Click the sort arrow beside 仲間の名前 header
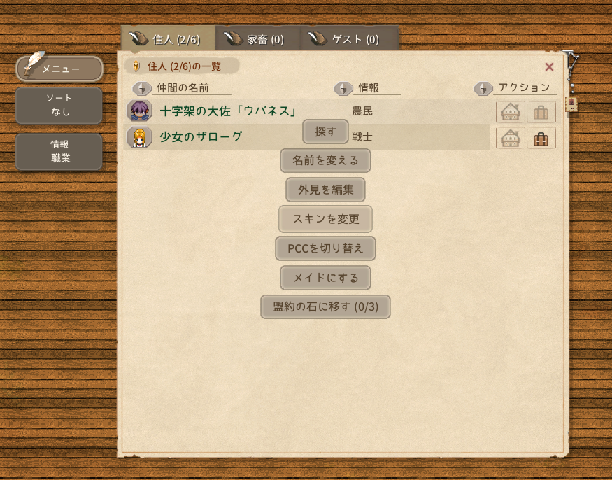 [139, 89]
